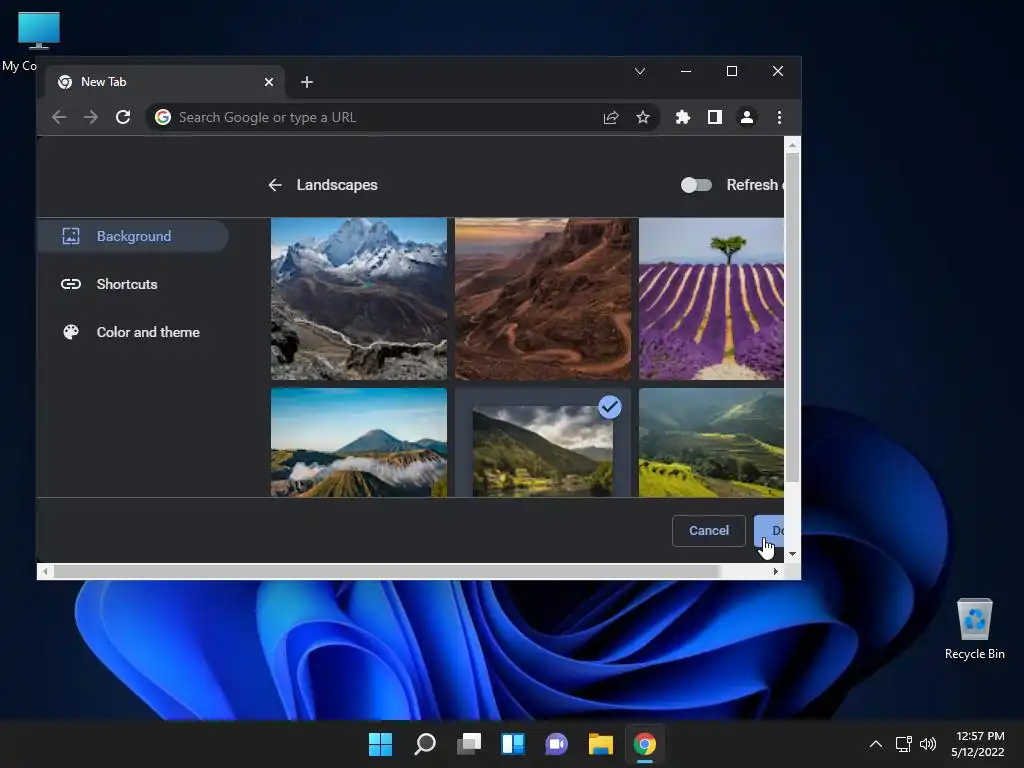Open the Chrome profile avatar
The width and height of the screenshot is (1024, 768).
click(746, 118)
